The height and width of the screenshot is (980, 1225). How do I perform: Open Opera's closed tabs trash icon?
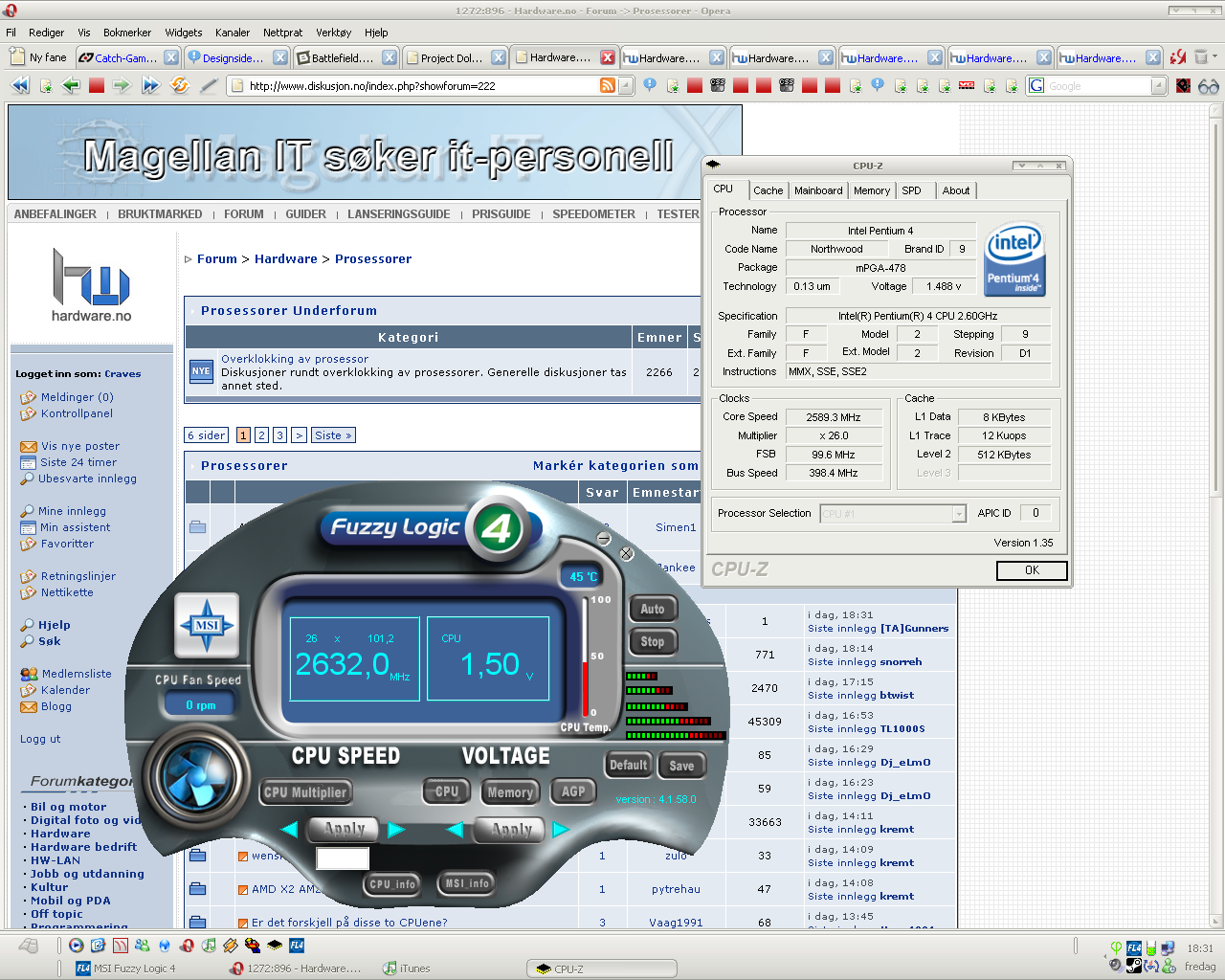1202,57
